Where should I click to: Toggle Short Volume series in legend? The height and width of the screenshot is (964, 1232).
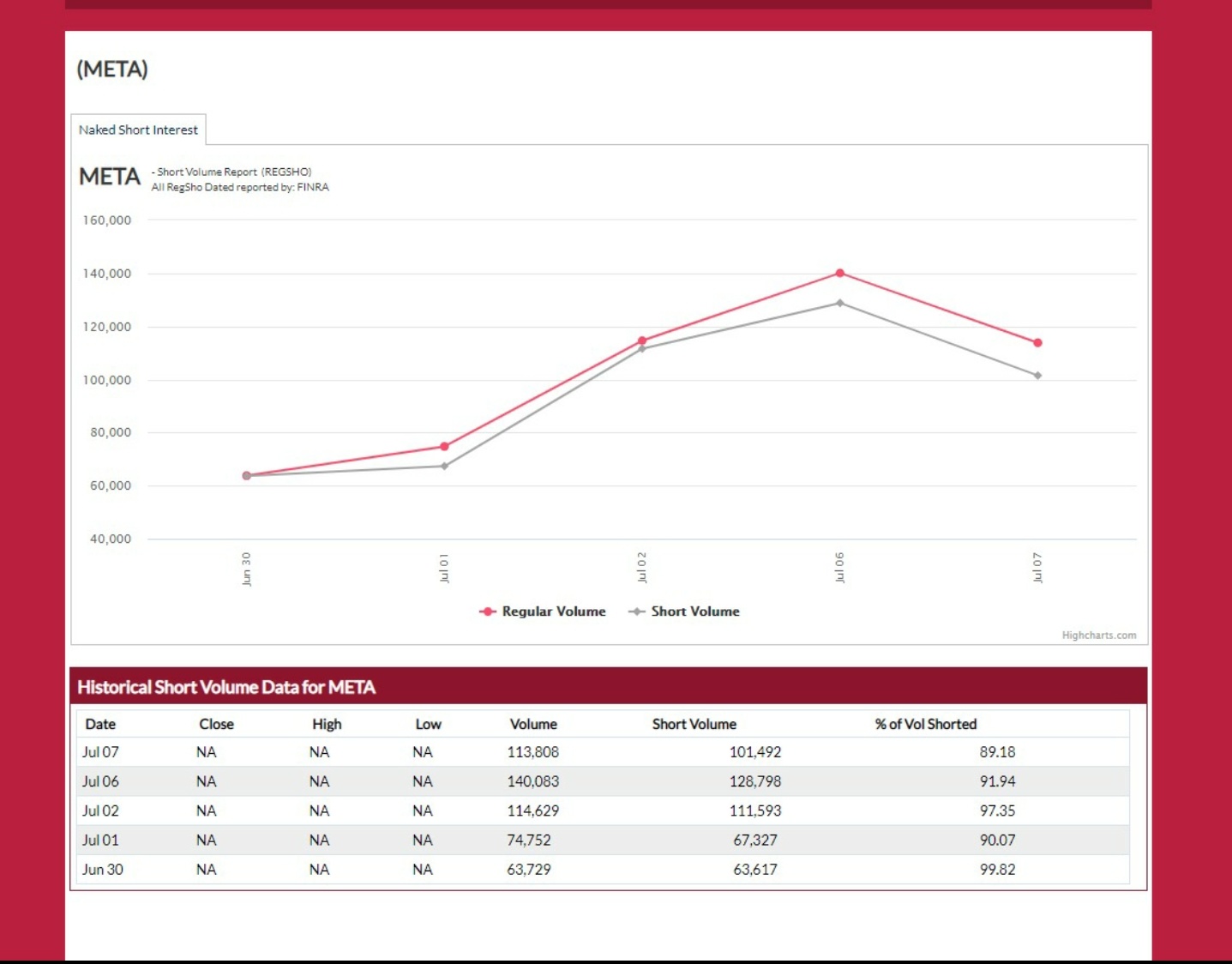point(684,612)
